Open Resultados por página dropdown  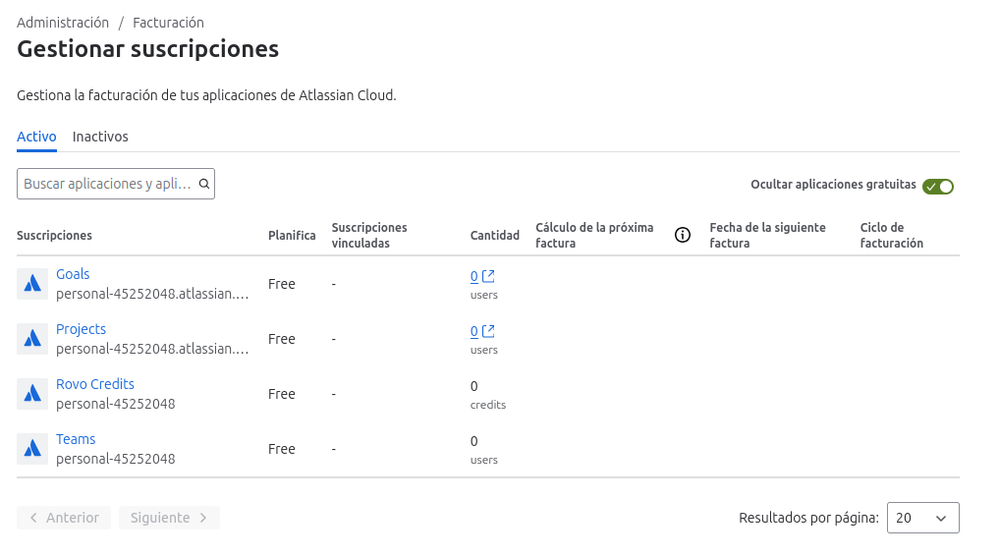tap(923, 518)
